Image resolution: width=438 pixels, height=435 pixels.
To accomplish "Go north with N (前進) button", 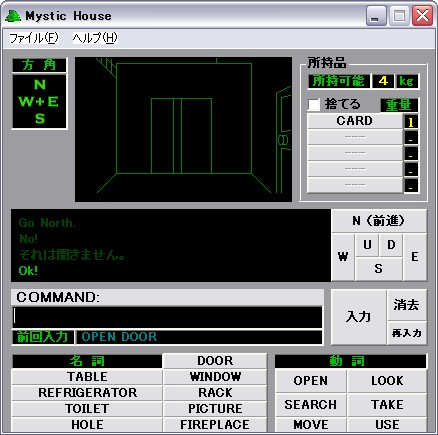I will tap(379, 221).
